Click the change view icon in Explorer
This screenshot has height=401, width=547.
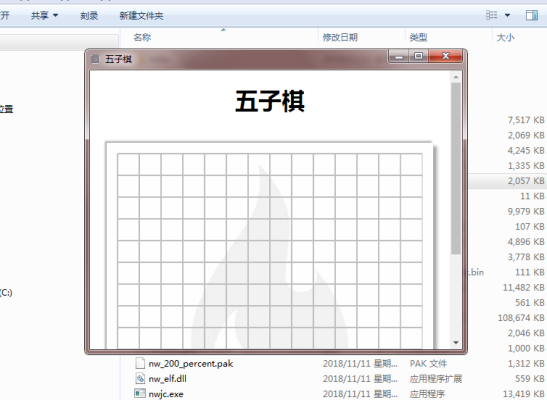[x=492, y=15]
